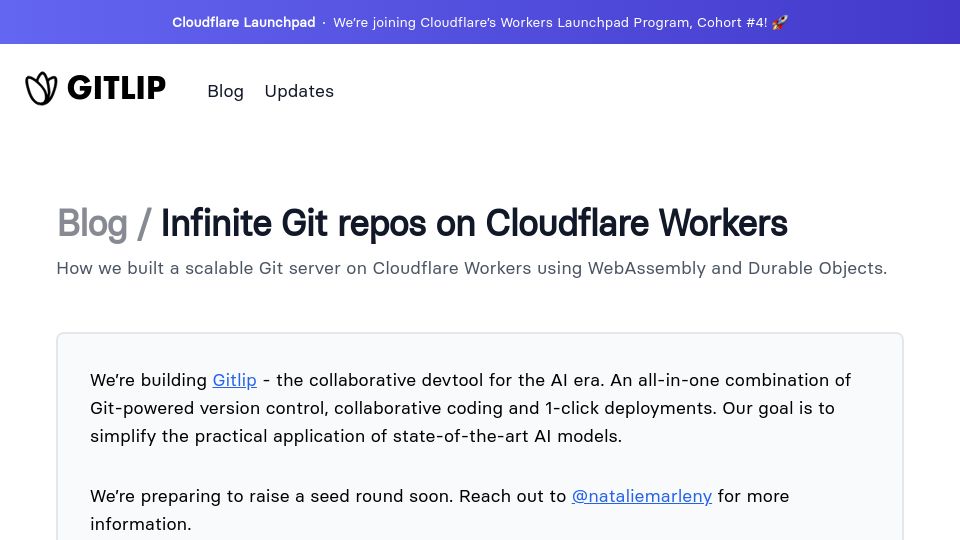The height and width of the screenshot is (540, 960).
Task: Click the subtitle about WebAssembly and Durable Objects
Action: click(471, 268)
